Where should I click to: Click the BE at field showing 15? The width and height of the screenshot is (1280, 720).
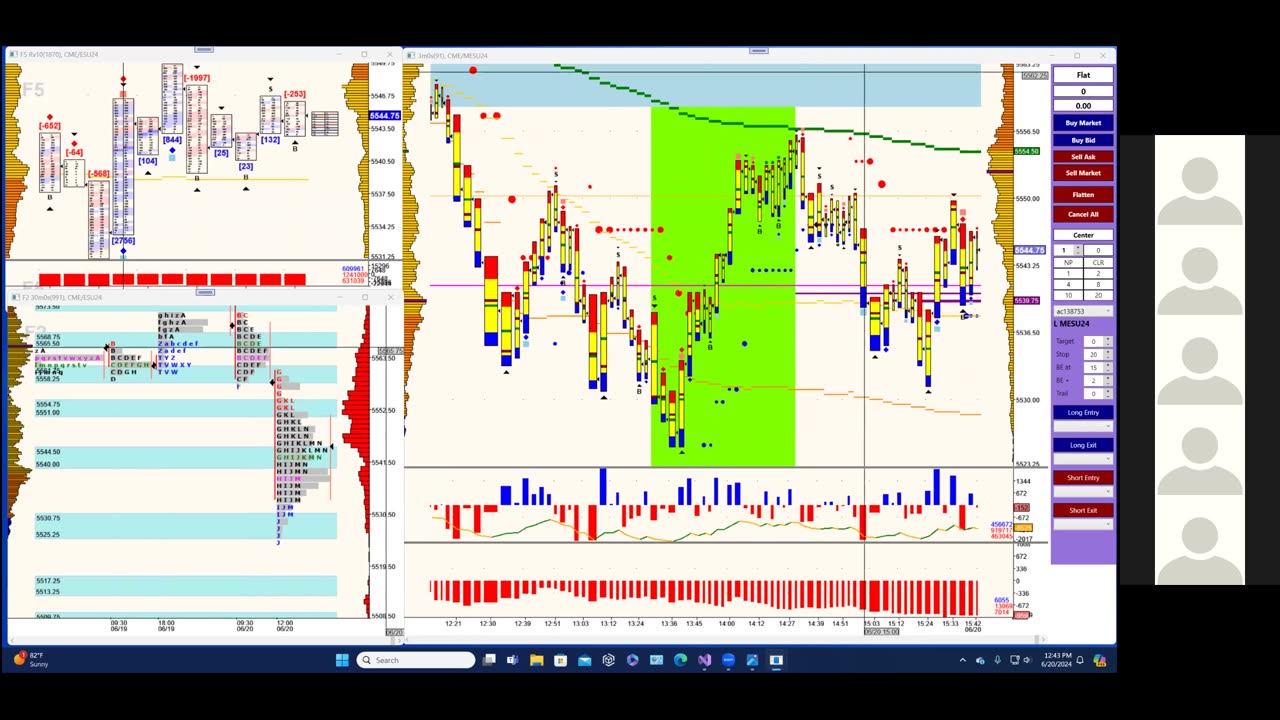pos(1094,367)
